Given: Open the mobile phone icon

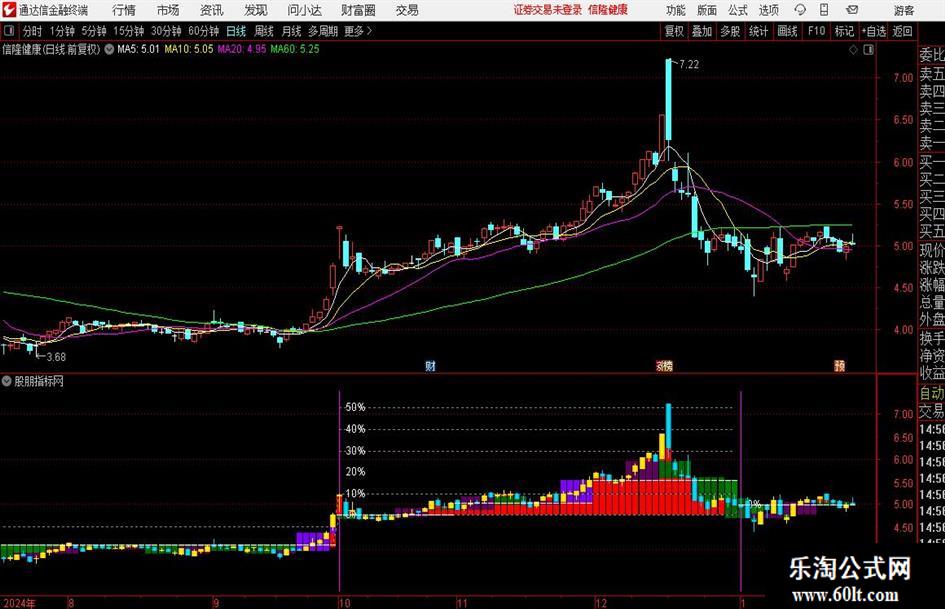Looking at the screenshot, I should pyautogui.click(x=824, y=10).
